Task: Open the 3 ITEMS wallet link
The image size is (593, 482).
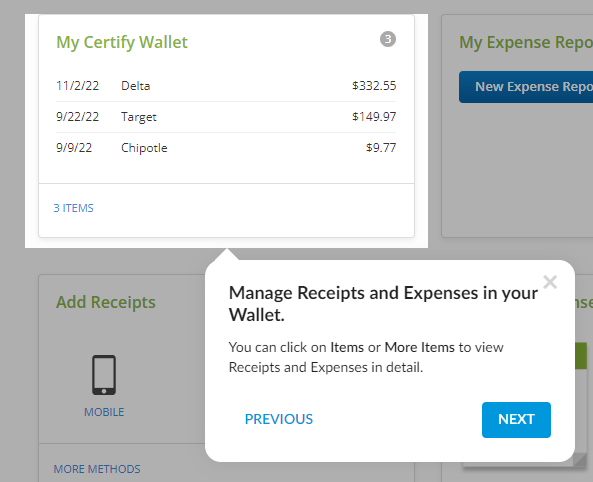Action: point(73,208)
